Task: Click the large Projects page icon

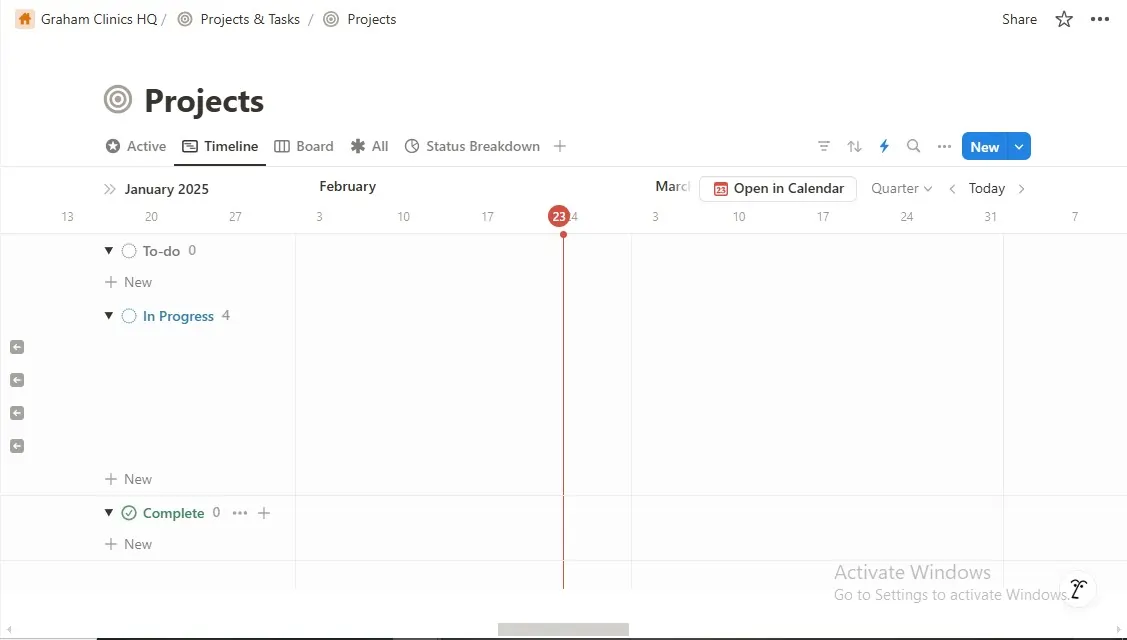Action: [118, 99]
